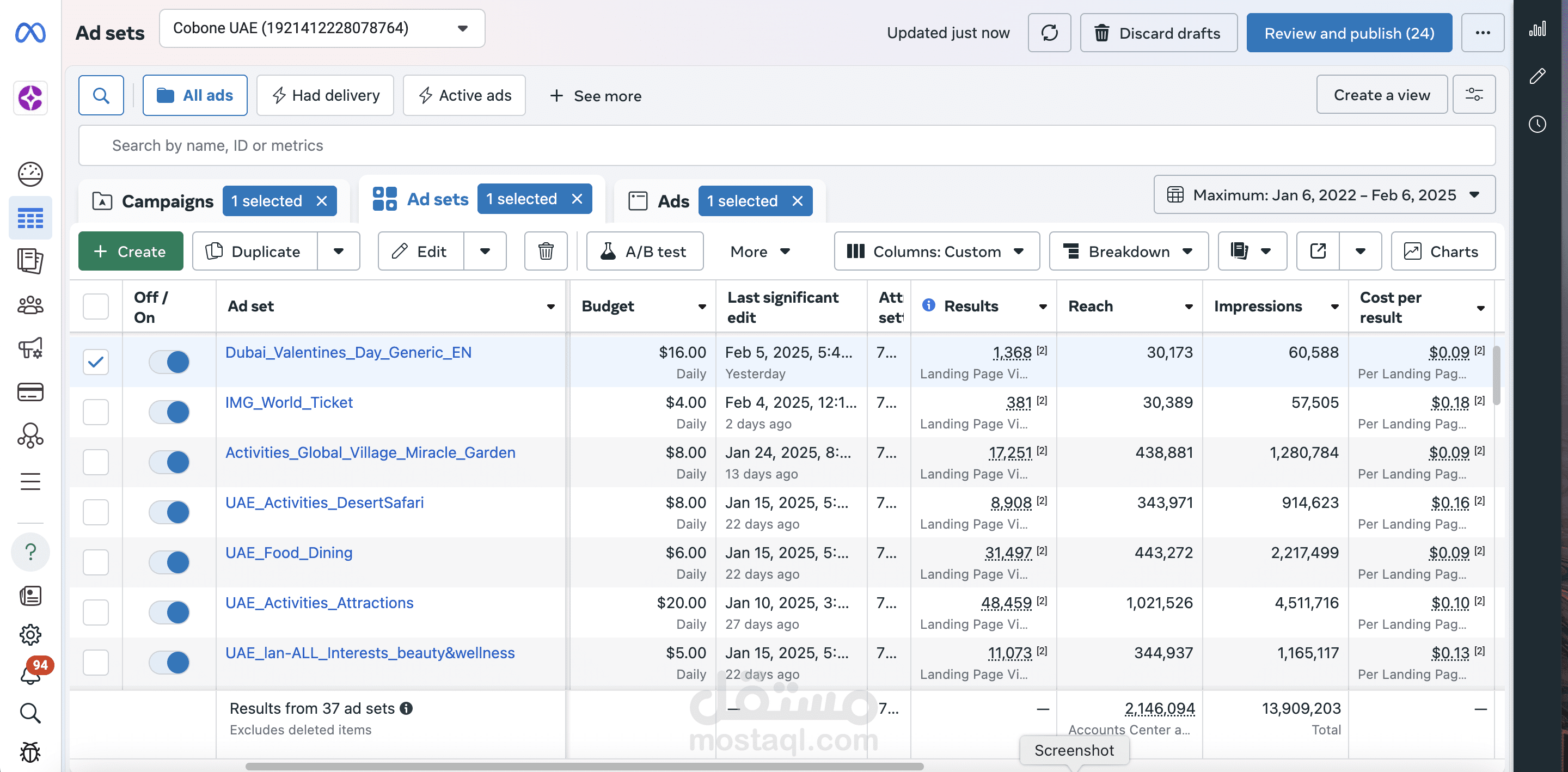Click the trash delete icon in toolbar
This screenshot has height=772, width=1568.
coord(546,252)
